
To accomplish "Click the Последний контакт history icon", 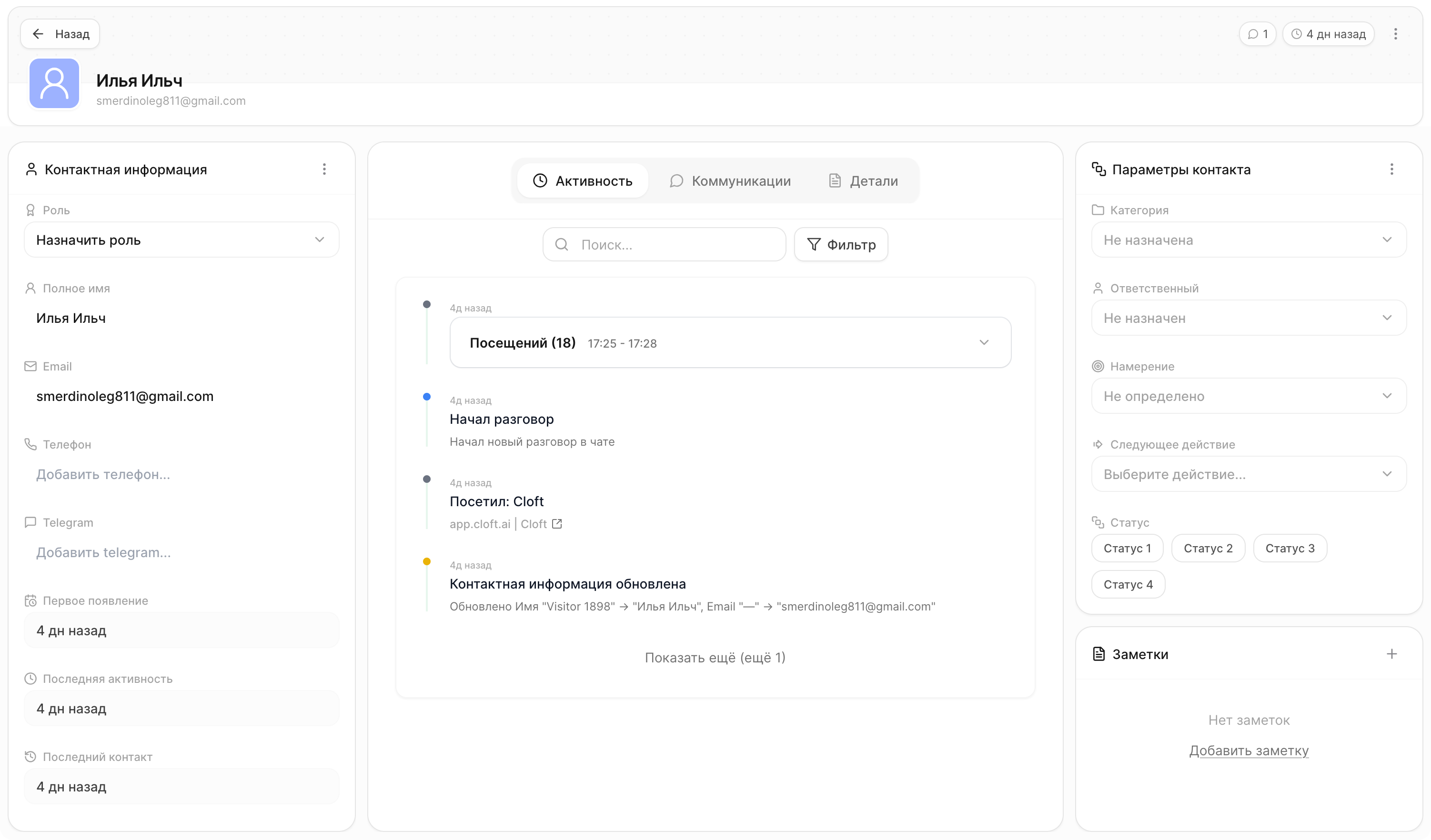I will tap(30, 757).
